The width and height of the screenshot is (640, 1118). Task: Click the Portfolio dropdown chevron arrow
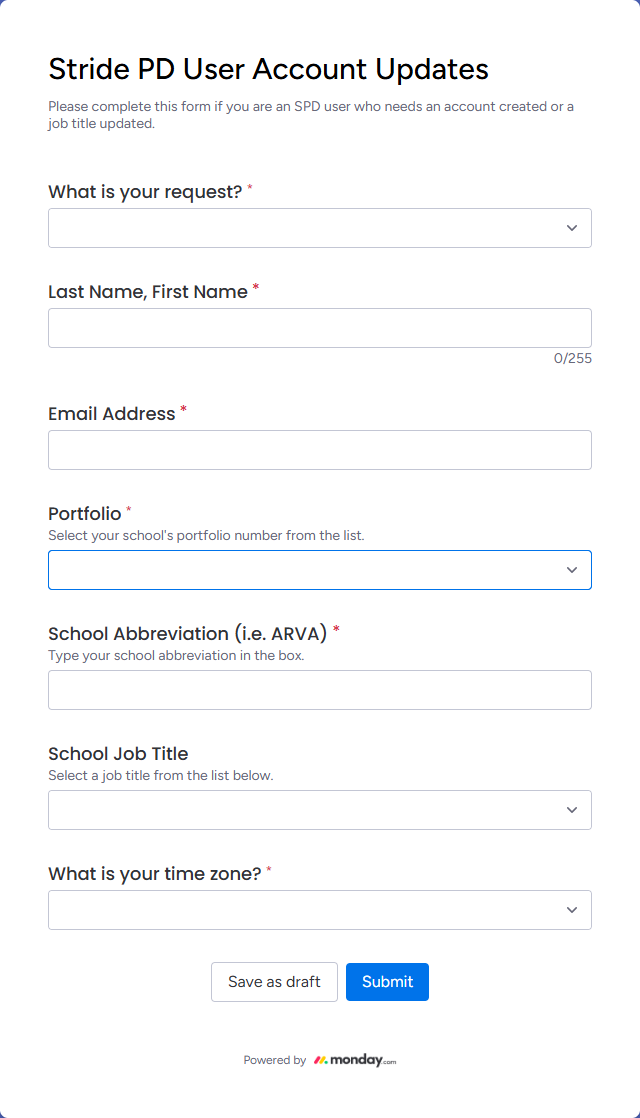572,570
